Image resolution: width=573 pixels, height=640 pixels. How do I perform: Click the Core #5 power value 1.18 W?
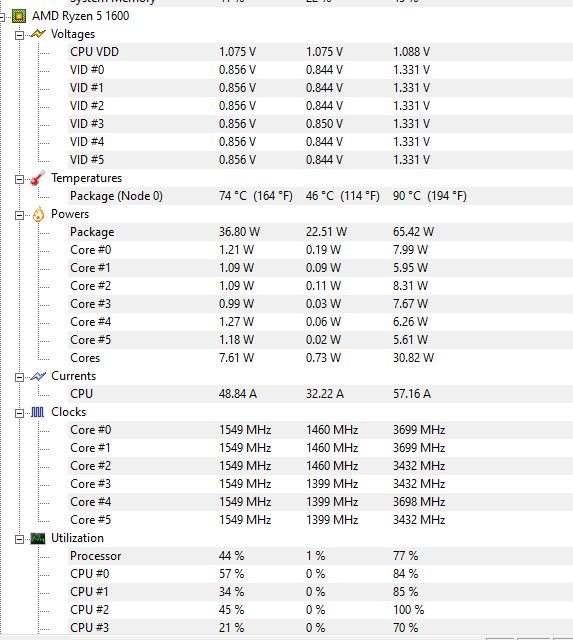(x=236, y=340)
